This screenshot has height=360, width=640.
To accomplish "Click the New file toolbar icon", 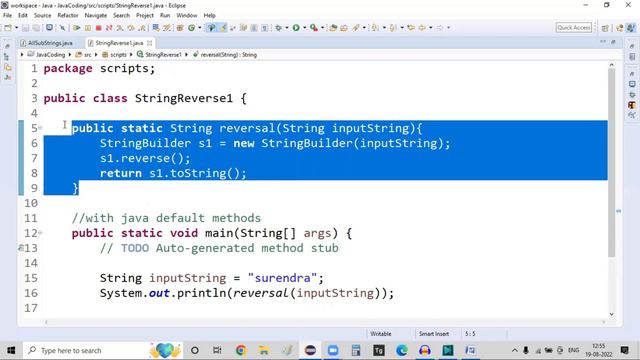I will coord(8,28).
